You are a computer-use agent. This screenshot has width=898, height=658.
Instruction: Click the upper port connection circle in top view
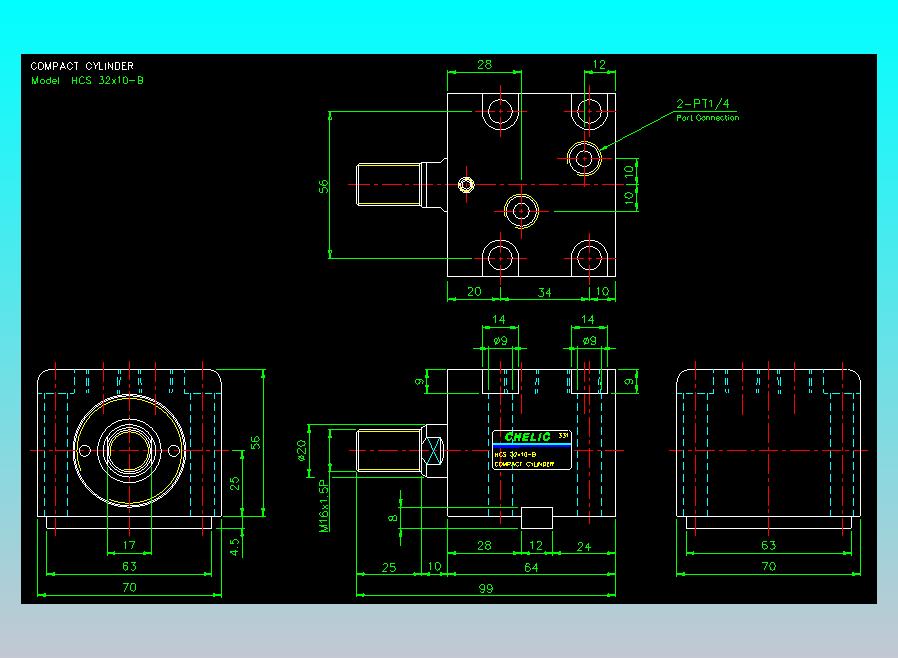(584, 157)
